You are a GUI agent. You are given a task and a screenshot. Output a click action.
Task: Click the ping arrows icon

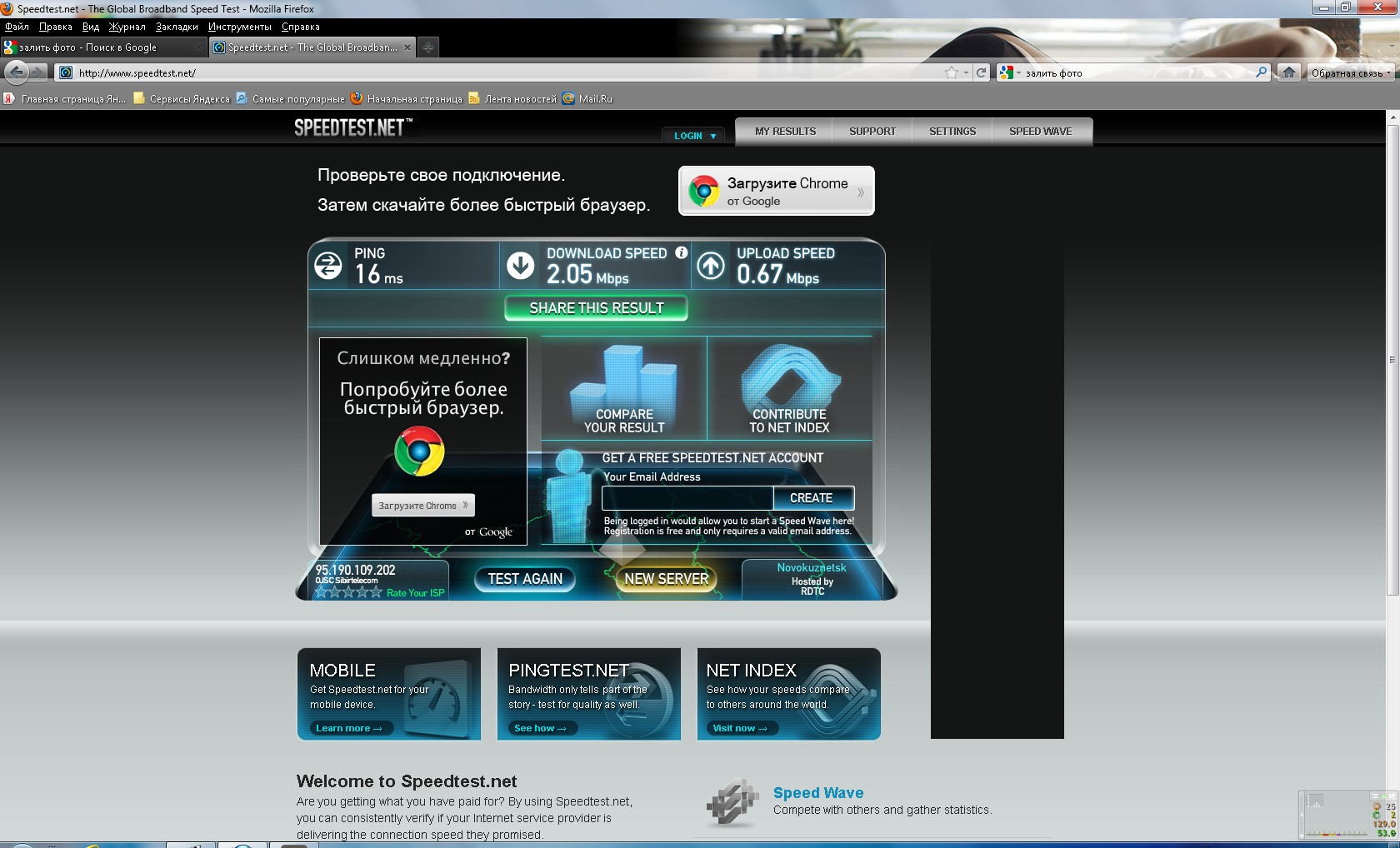coord(328,266)
